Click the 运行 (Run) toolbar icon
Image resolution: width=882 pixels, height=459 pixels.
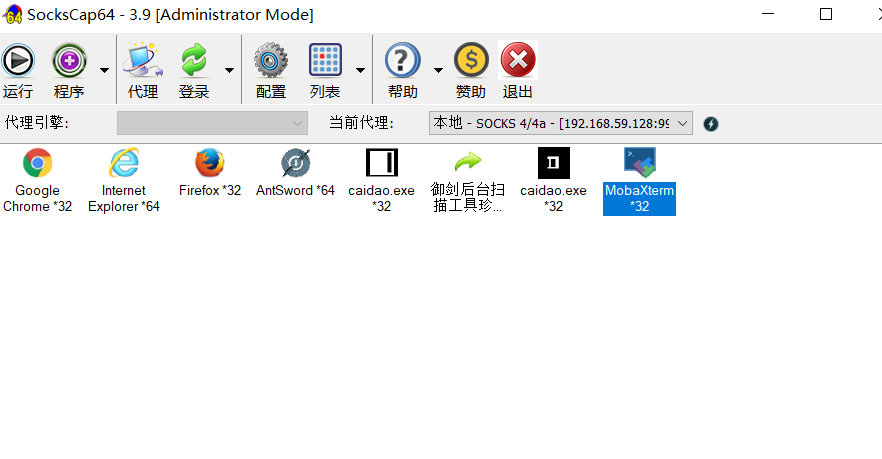pos(18,61)
